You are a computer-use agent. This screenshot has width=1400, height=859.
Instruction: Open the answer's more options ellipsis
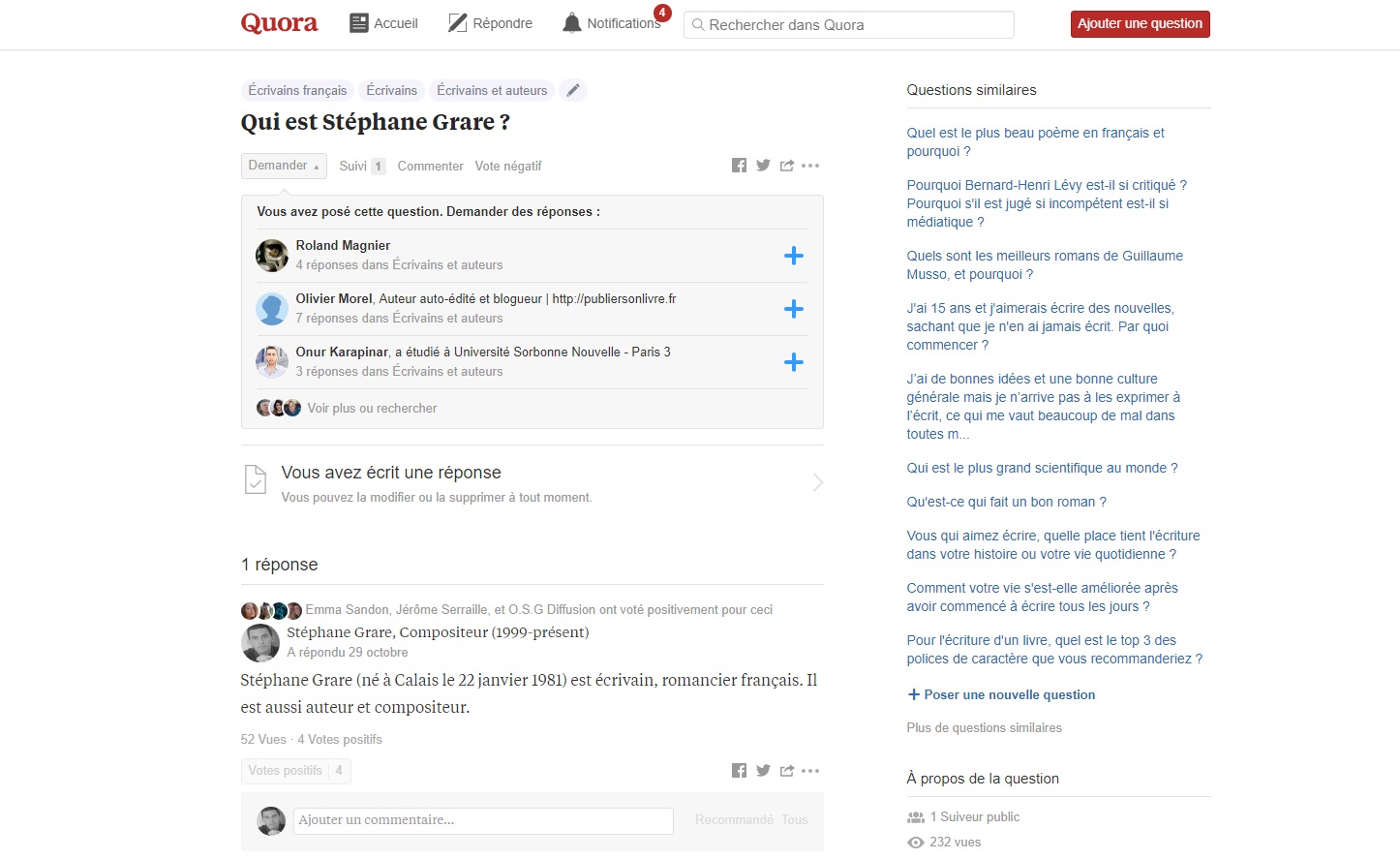(810, 771)
